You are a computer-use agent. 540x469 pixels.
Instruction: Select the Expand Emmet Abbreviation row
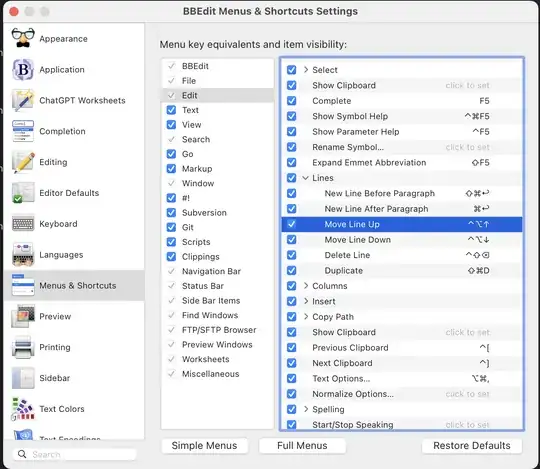click(x=402, y=163)
